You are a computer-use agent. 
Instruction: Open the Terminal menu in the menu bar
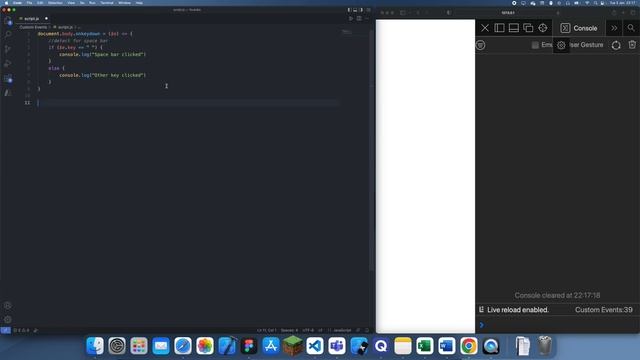(x=107, y=3)
